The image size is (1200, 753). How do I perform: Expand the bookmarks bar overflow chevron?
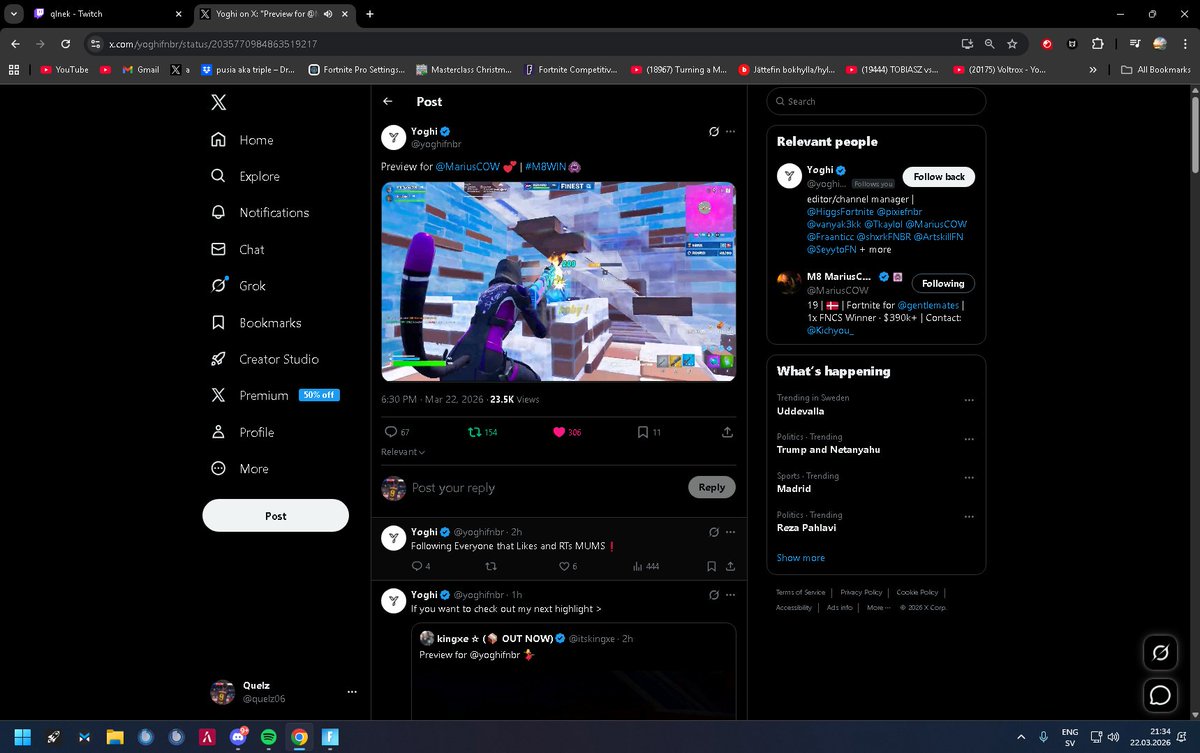(1092, 69)
